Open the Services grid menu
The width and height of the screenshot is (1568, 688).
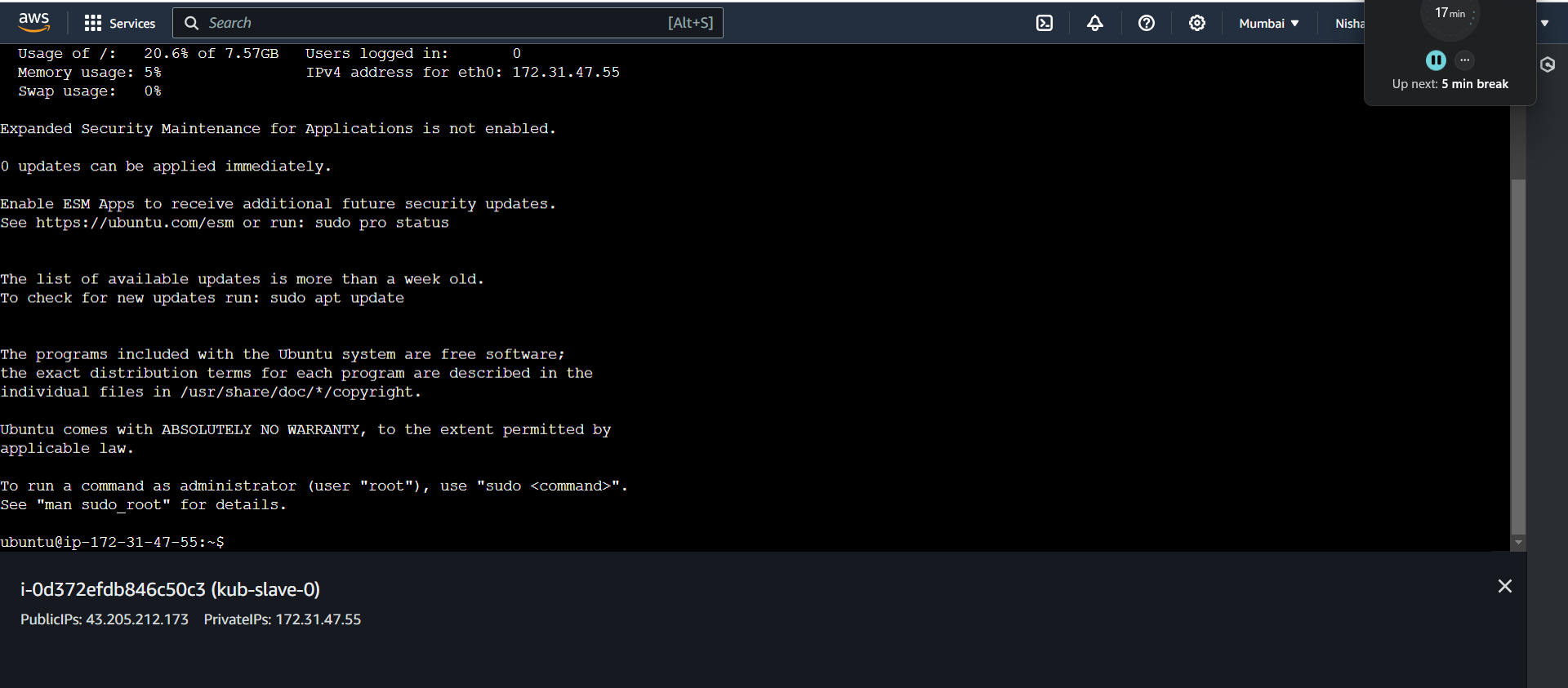(x=120, y=23)
